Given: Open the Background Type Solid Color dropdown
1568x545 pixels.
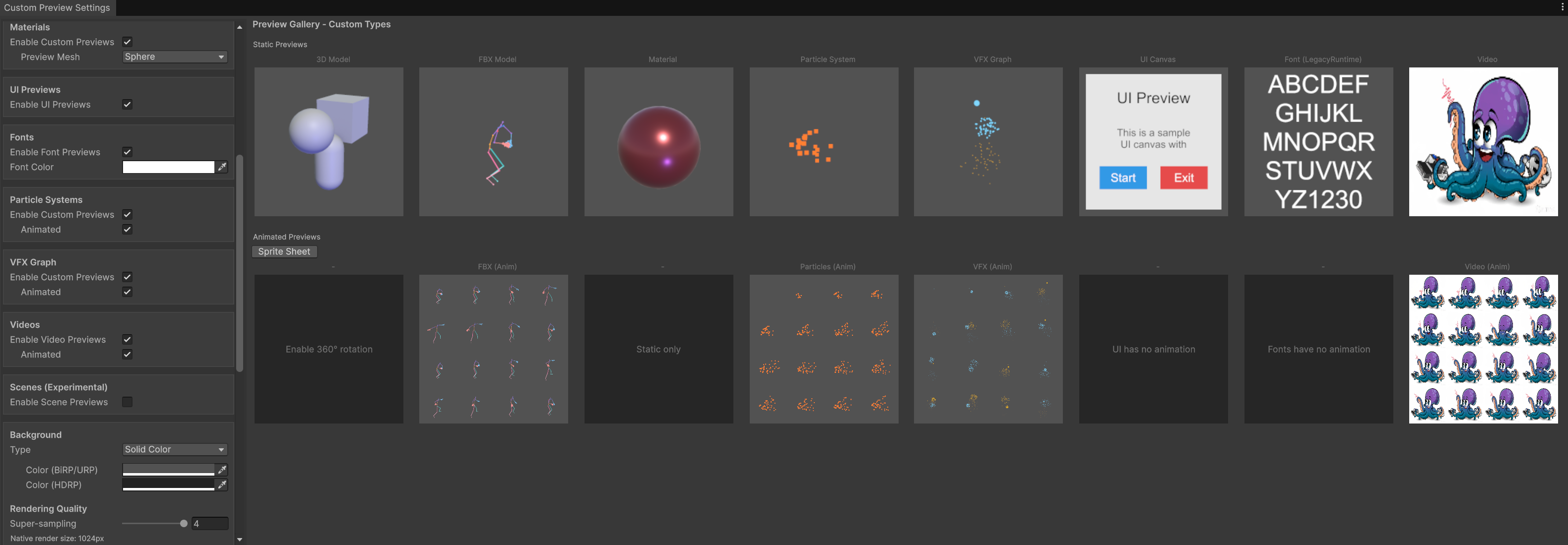Looking at the screenshot, I should 175,449.
